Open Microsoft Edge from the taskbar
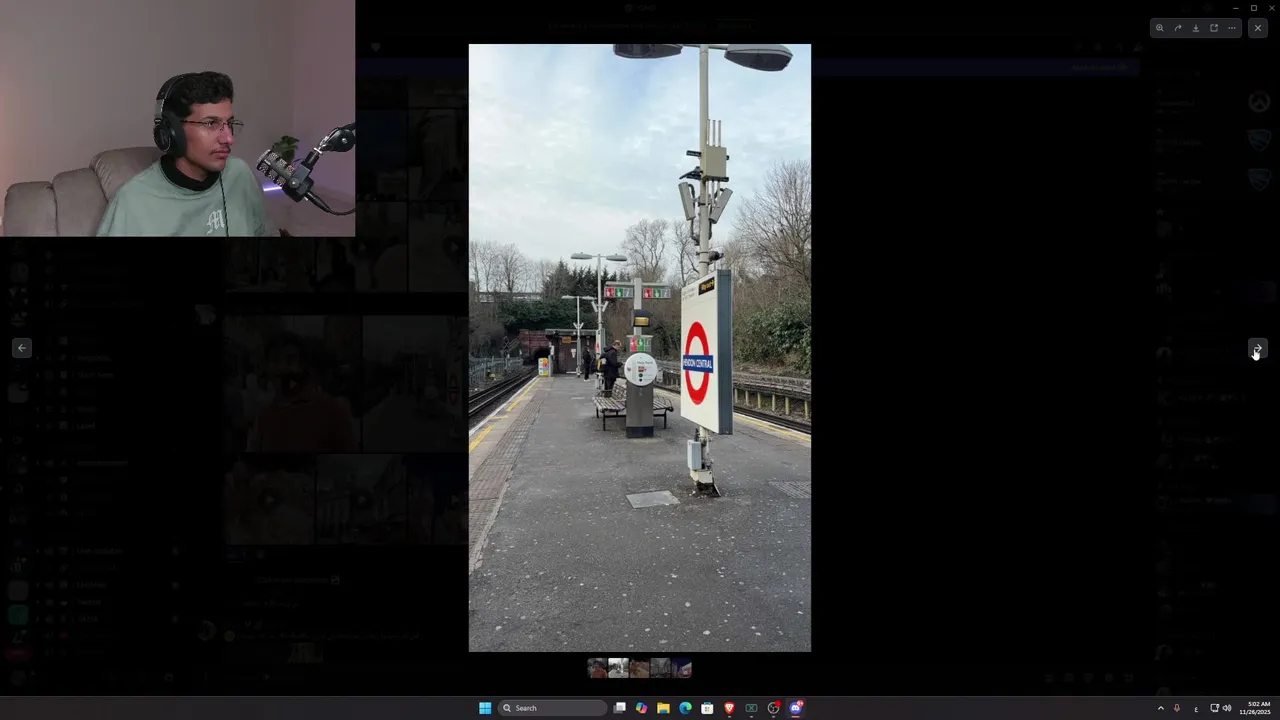 coord(685,708)
